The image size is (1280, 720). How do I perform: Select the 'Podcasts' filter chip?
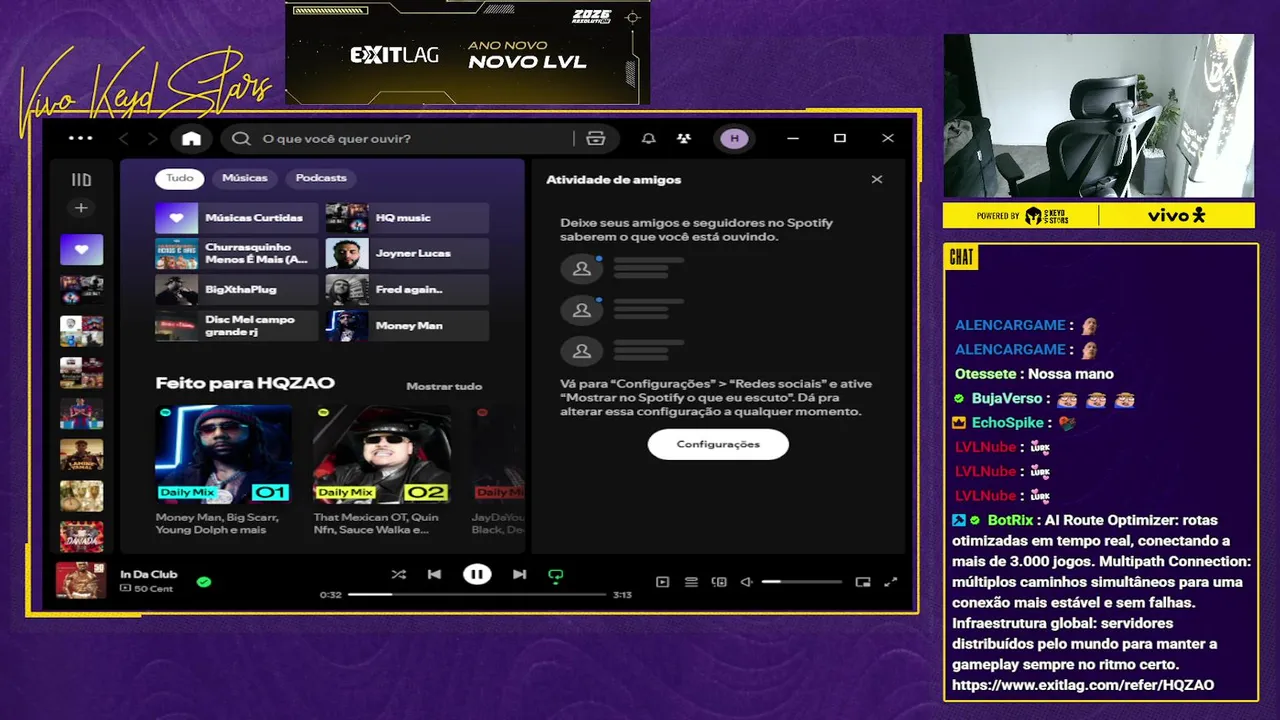(x=321, y=178)
